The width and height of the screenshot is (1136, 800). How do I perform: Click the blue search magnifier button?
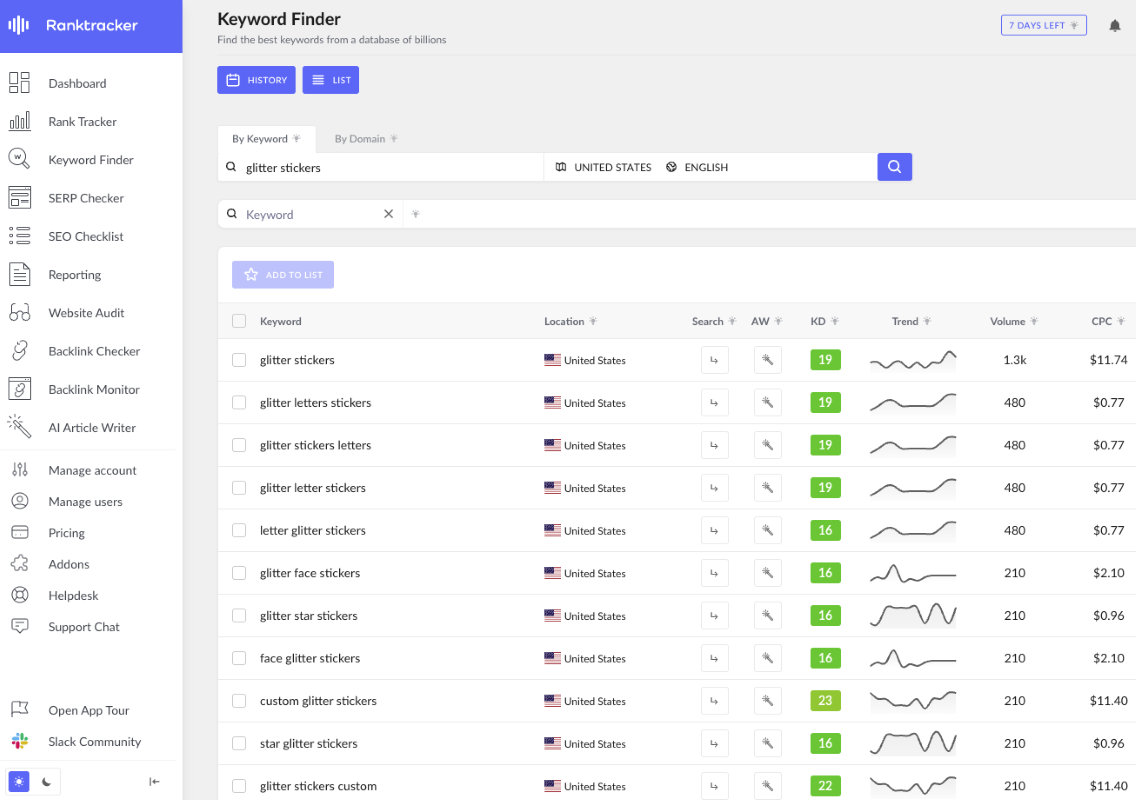(x=894, y=167)
